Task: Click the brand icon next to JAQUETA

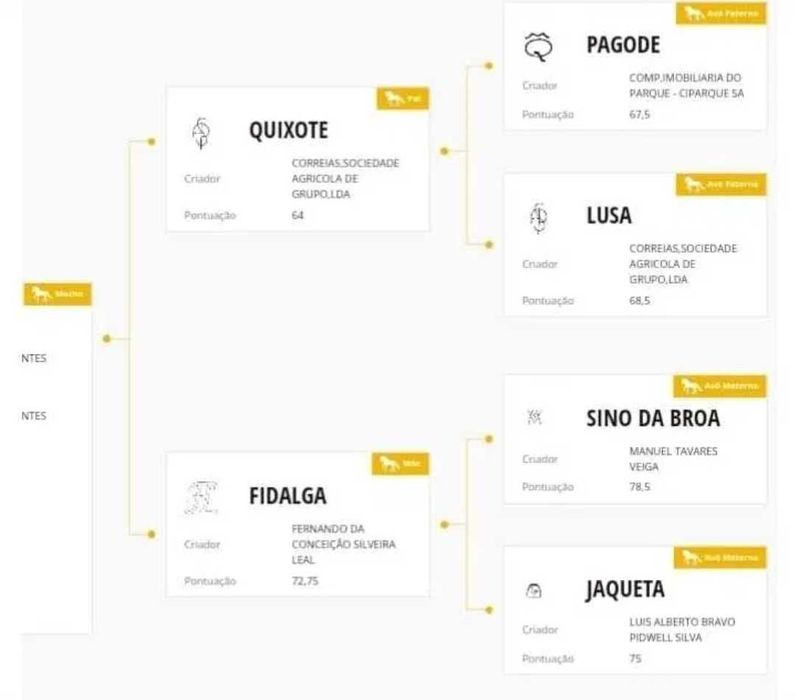Action: click(534, 591)
